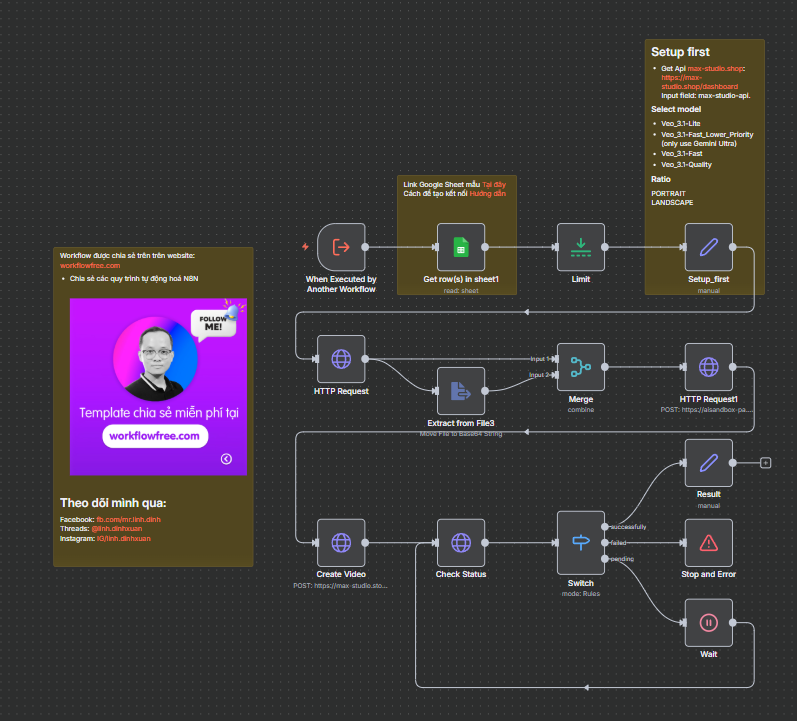Select the Result node
The image size is (797, 721).
pyautogui.click(x=708, y=463)
